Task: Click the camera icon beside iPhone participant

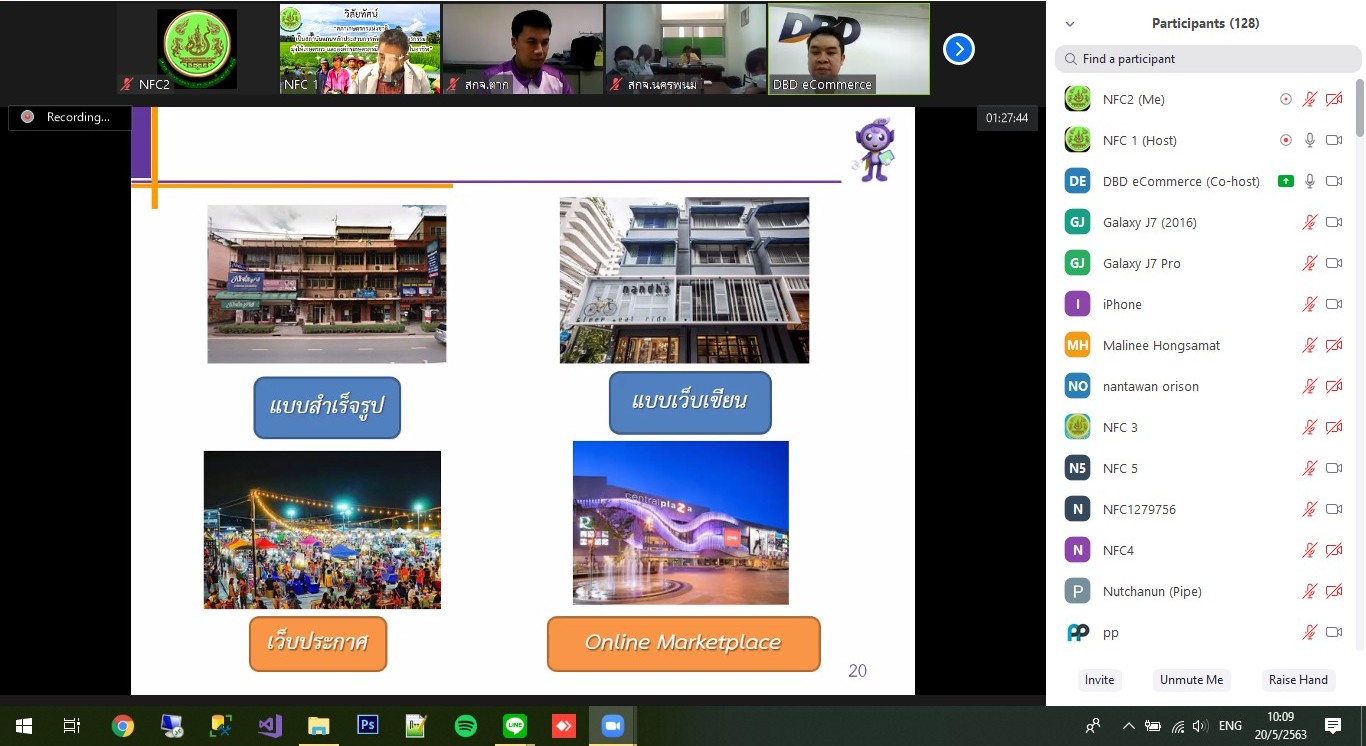Action: pos(1333,304)
